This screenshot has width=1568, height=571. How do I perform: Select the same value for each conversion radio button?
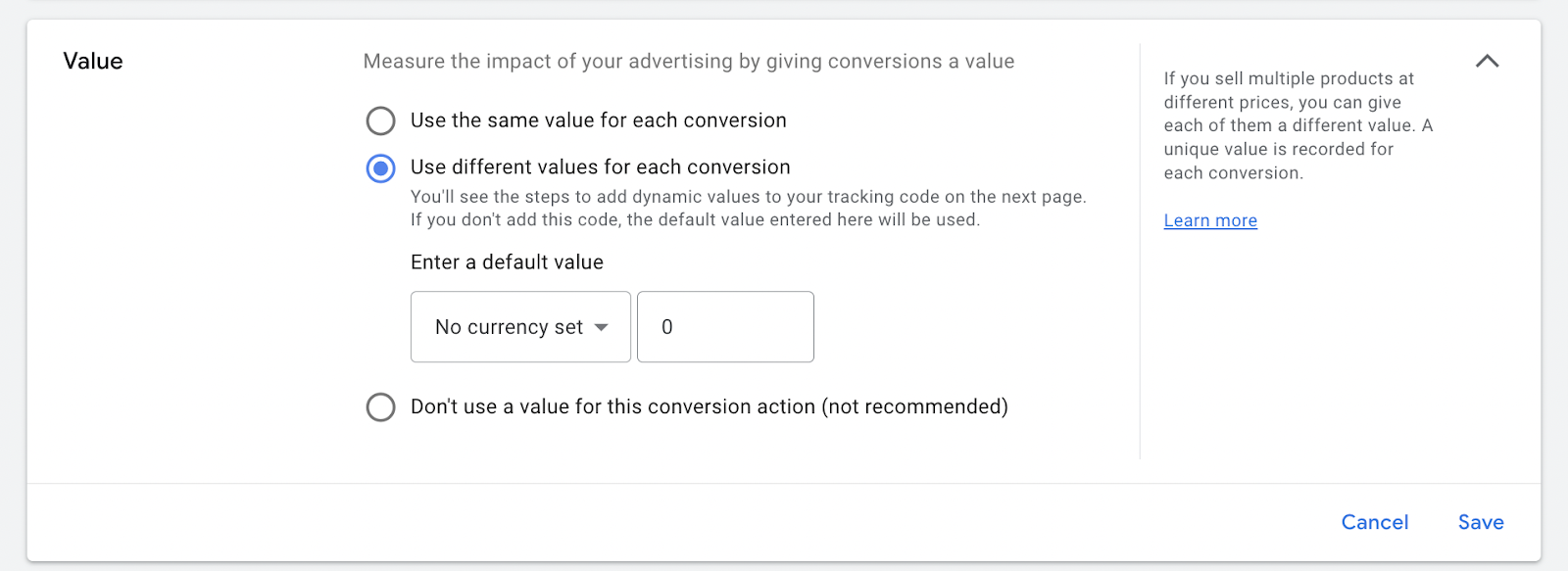pos(380,120)
